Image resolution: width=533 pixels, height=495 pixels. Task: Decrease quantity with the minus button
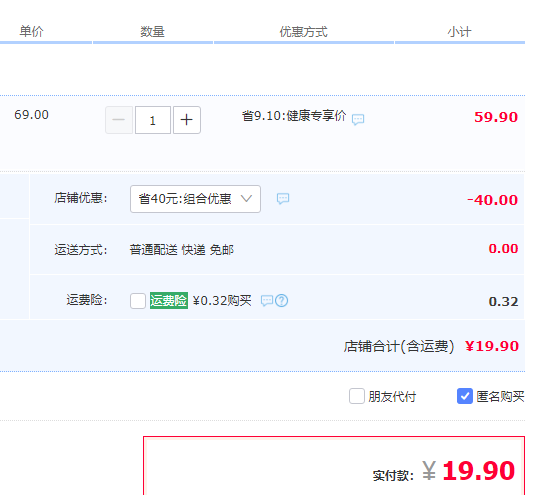pos(119,120)
